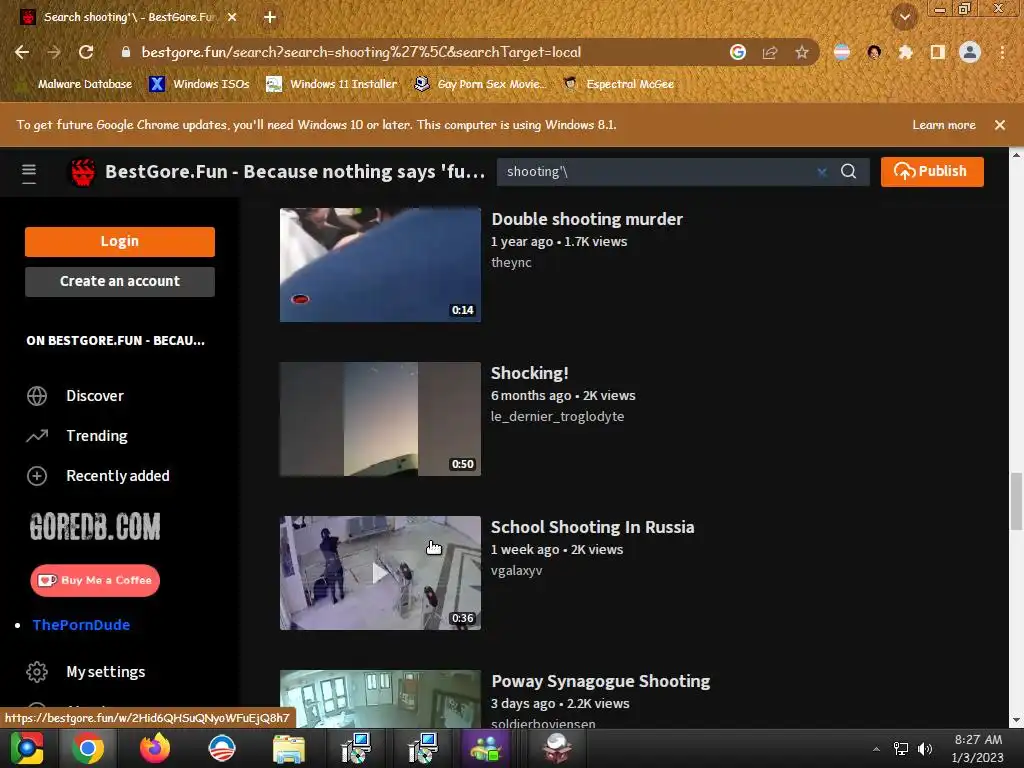Screen dimensions: 1024x768
Task: Open Espectral McGee bookmark
Action: [x=618, y=84]
